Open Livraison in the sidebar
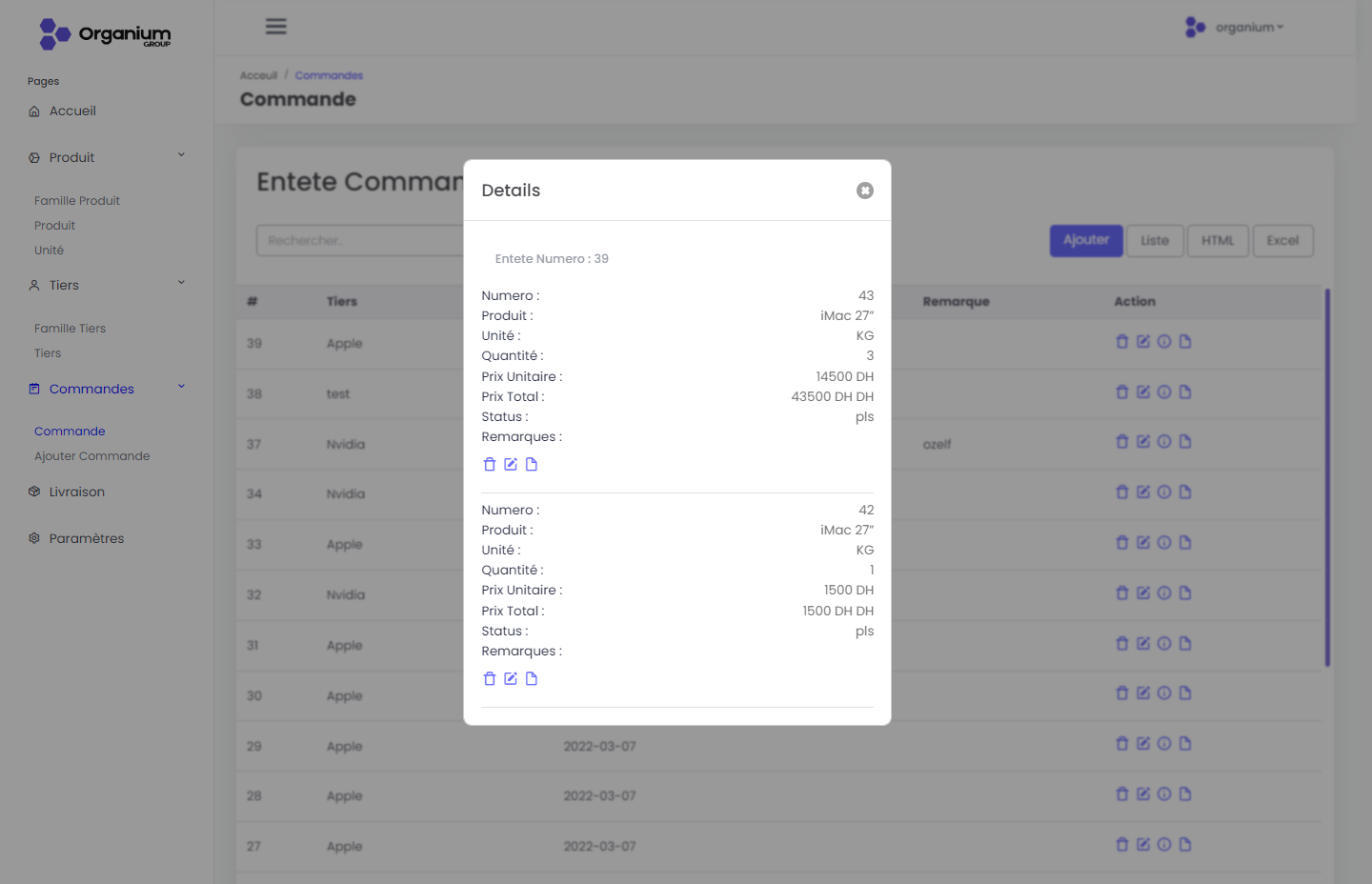Image resolution: width=1372 pixels, height=884 pixels. click(77, 492)
